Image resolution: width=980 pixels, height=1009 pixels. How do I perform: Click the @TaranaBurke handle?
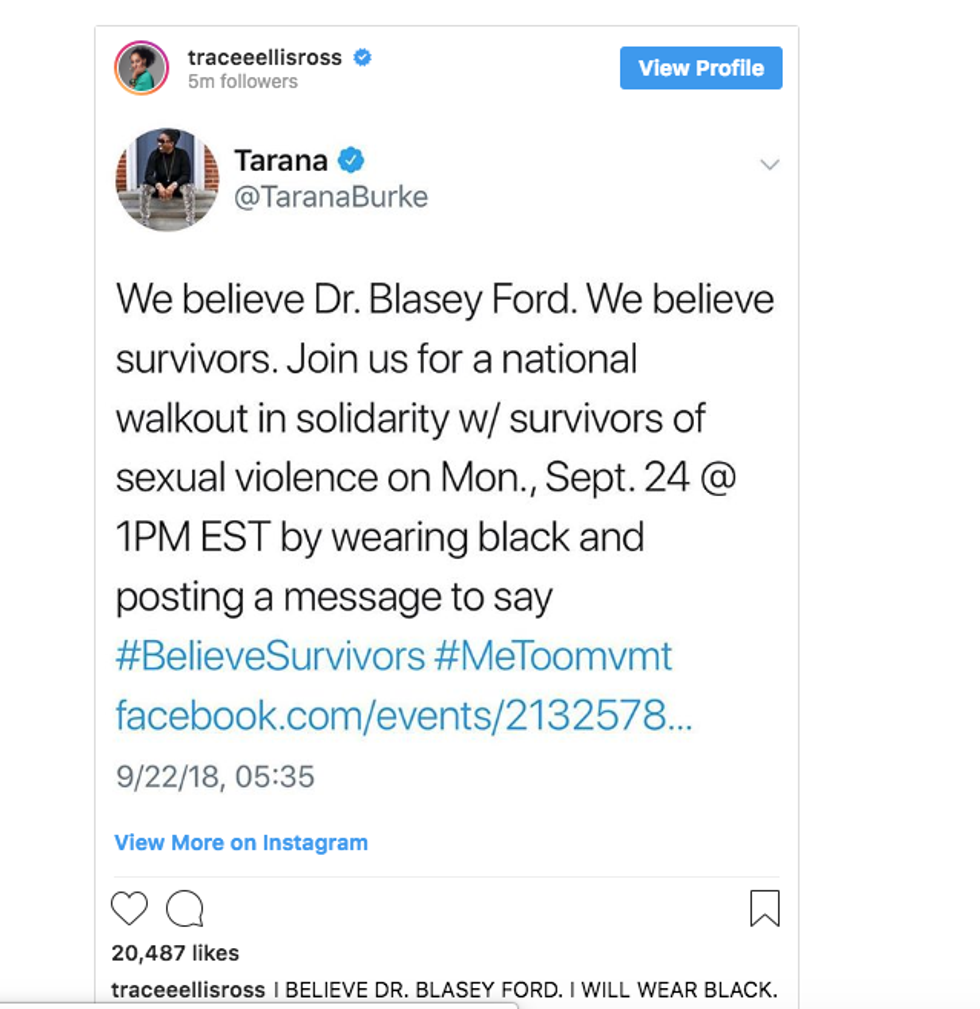(x=330, y=197)
